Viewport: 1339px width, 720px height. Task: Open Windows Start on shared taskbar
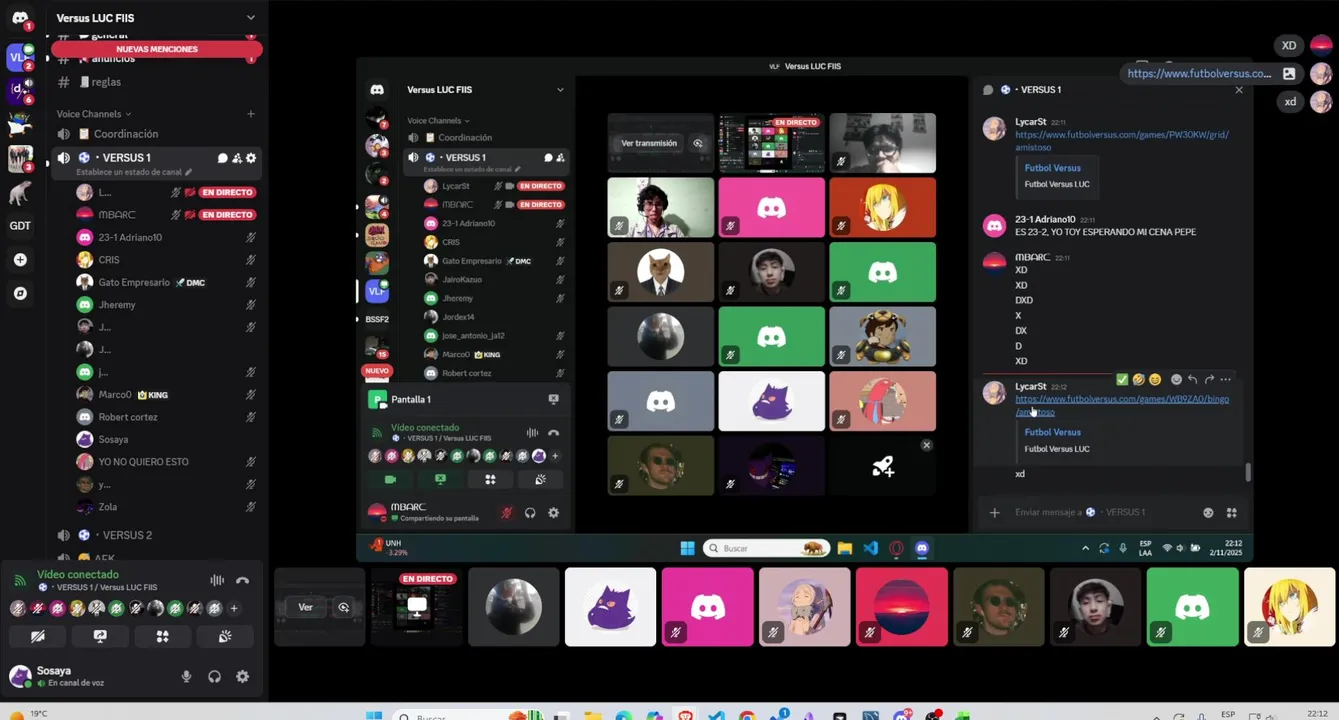point(687,548)
